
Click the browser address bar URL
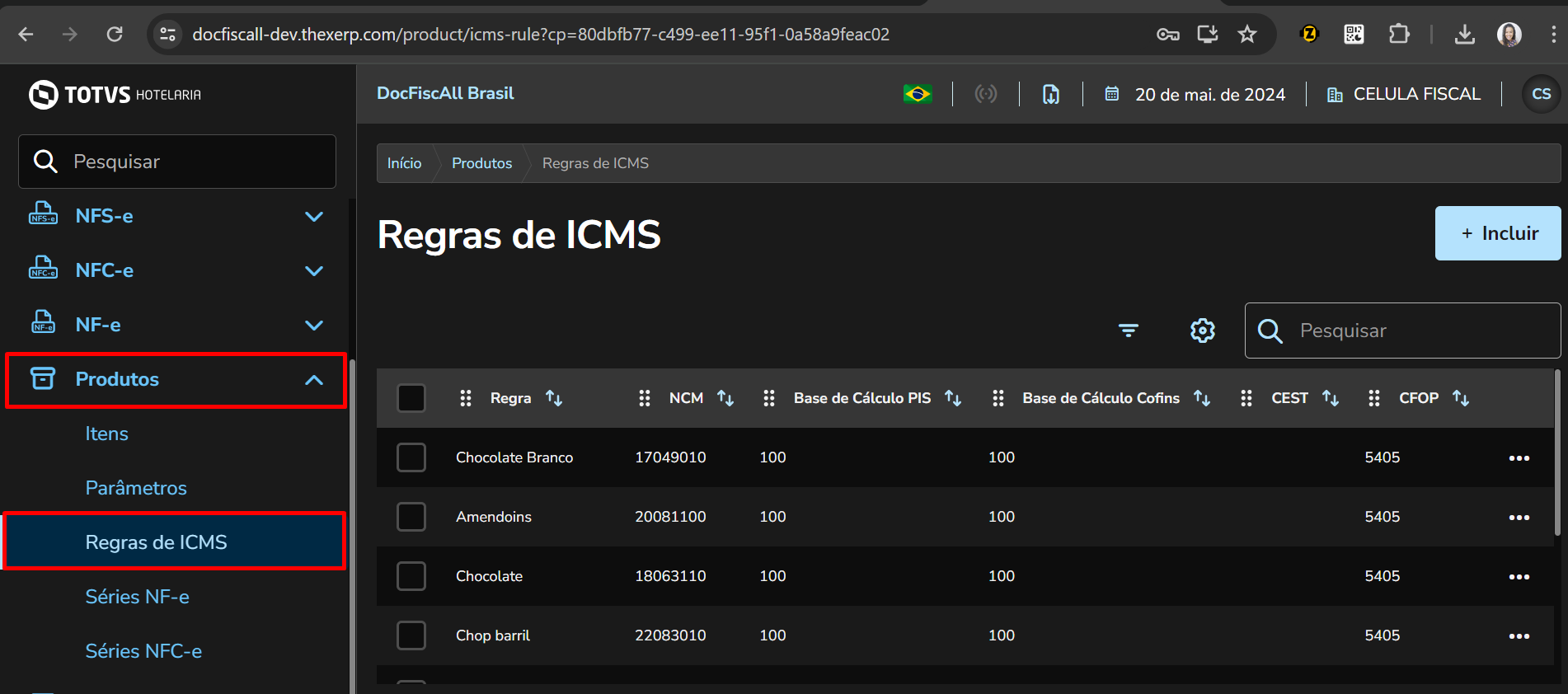coord(541,34)
